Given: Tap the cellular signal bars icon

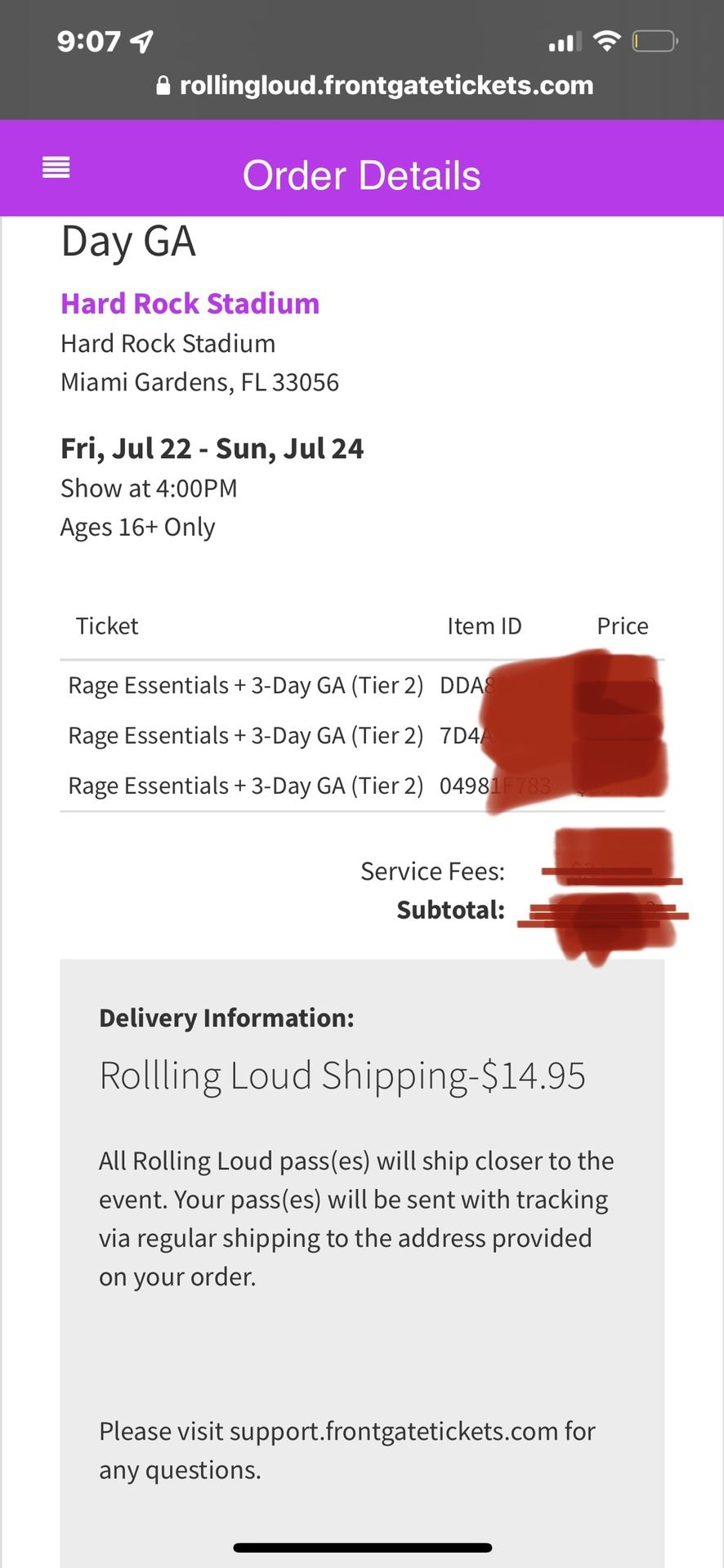Looking at the screenshot, I should point(564,41).
